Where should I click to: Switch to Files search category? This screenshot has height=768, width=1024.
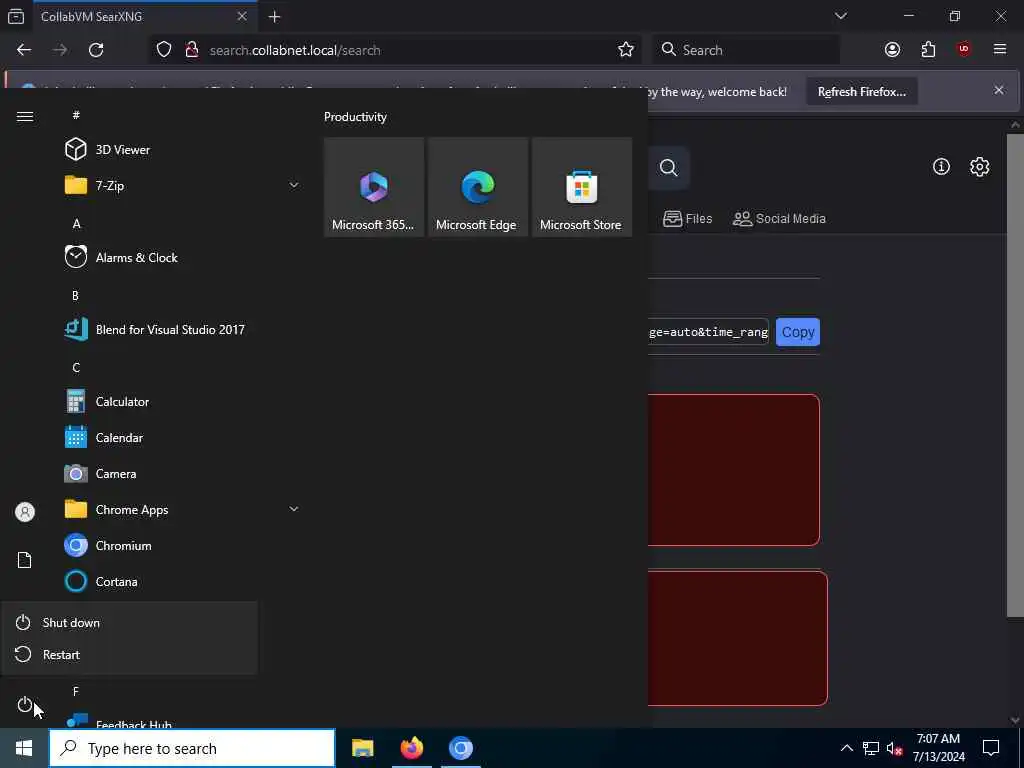tap(687, 219)
